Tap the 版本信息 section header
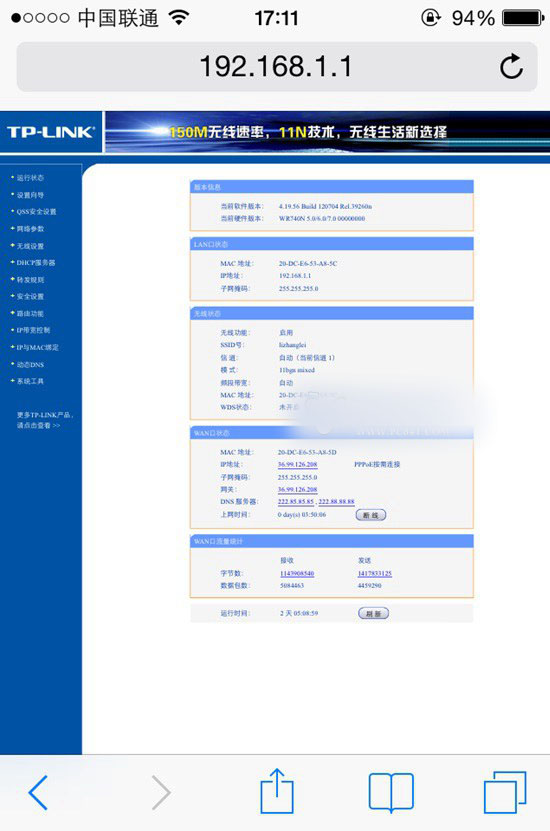The height and width of the screenshot is (831, 550). [332, 187]
